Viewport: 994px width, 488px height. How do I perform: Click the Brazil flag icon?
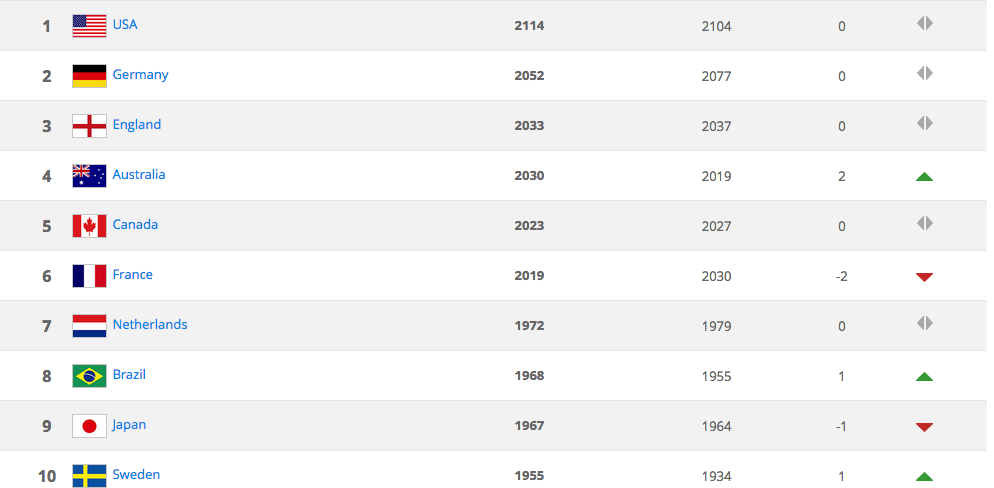click(x=89, y=376)
